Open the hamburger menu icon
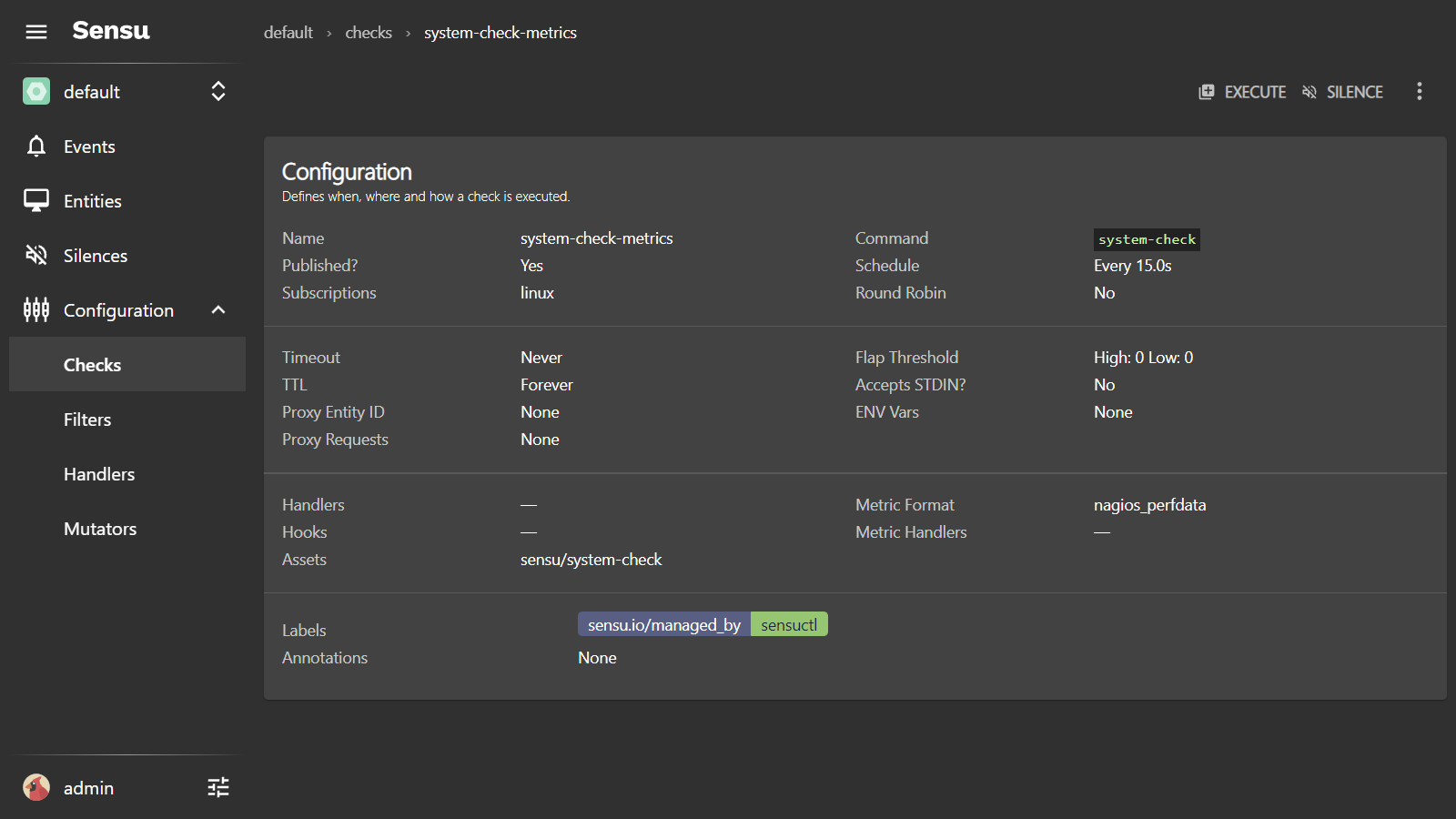The height and width of the screenshot is (819, 1456). coord(36,32)
